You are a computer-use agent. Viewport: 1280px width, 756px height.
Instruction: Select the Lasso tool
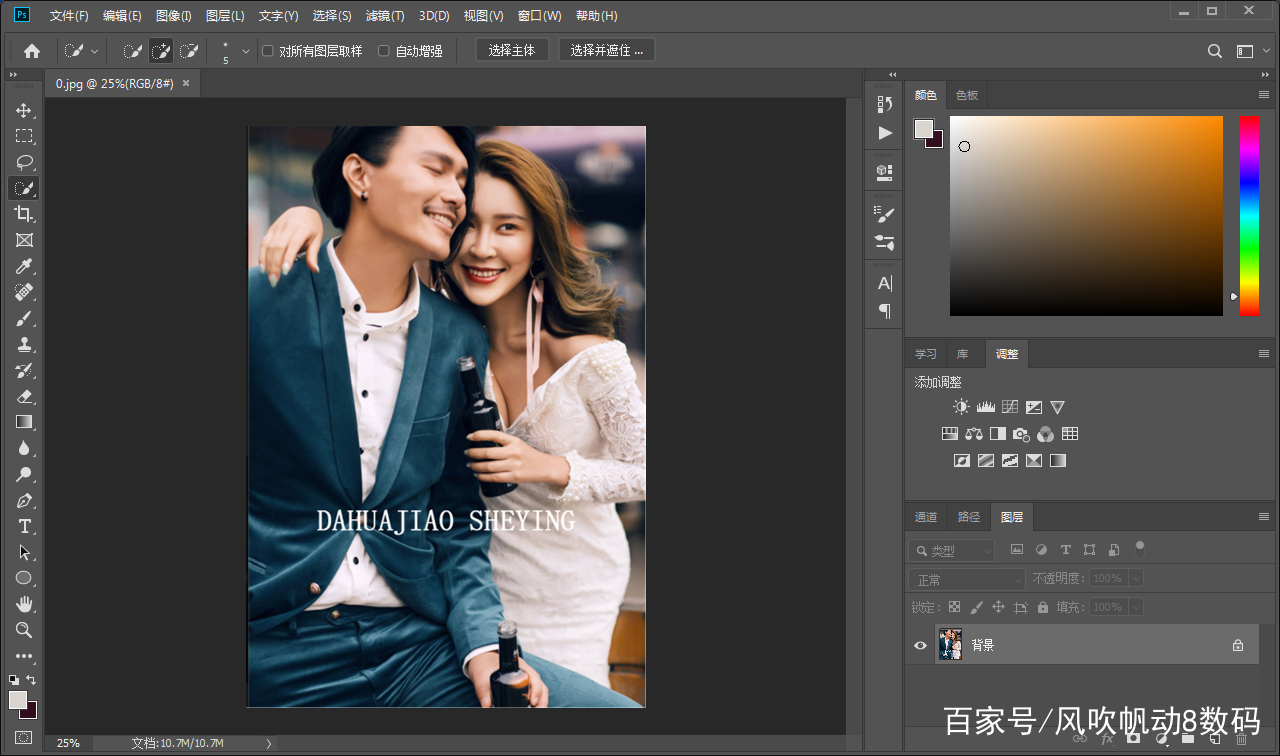[23, 162]
